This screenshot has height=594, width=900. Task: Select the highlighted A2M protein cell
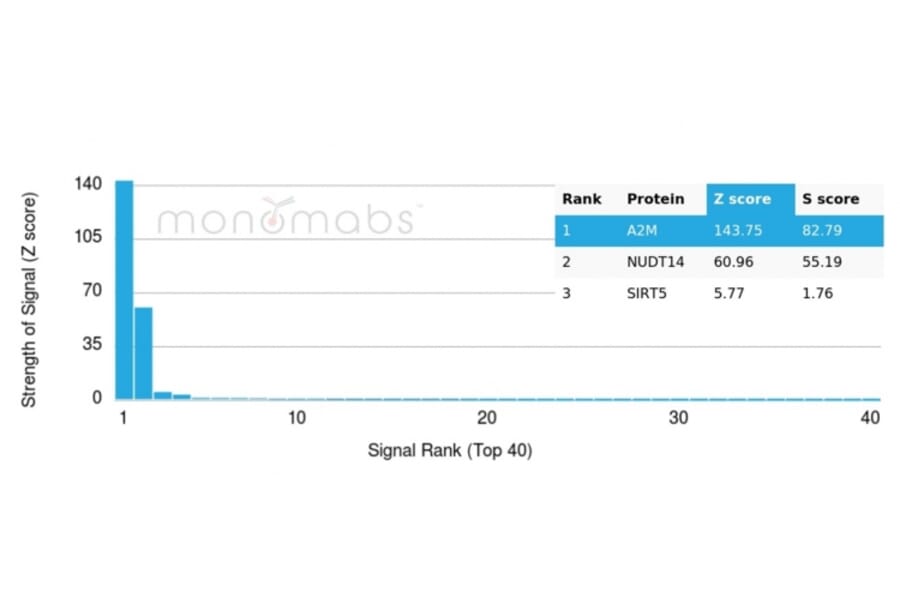tap(641, 230)
